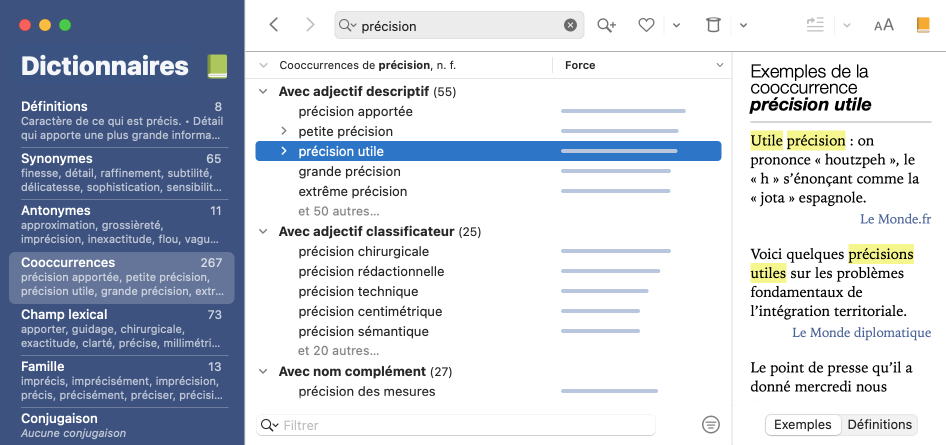Open the filter options icon
This screenshot has height=445, width=946.
tap(710, 425)
